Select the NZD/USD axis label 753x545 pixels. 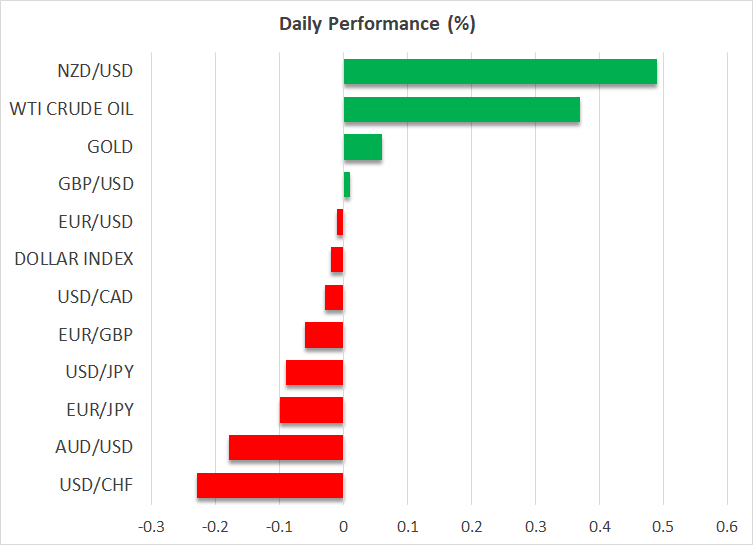[x=94, y=72]
